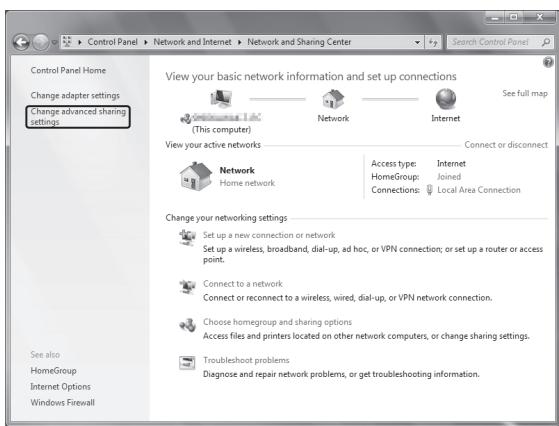
Task: Open Windows Firewall under See also
Action: tap(62, 402)
